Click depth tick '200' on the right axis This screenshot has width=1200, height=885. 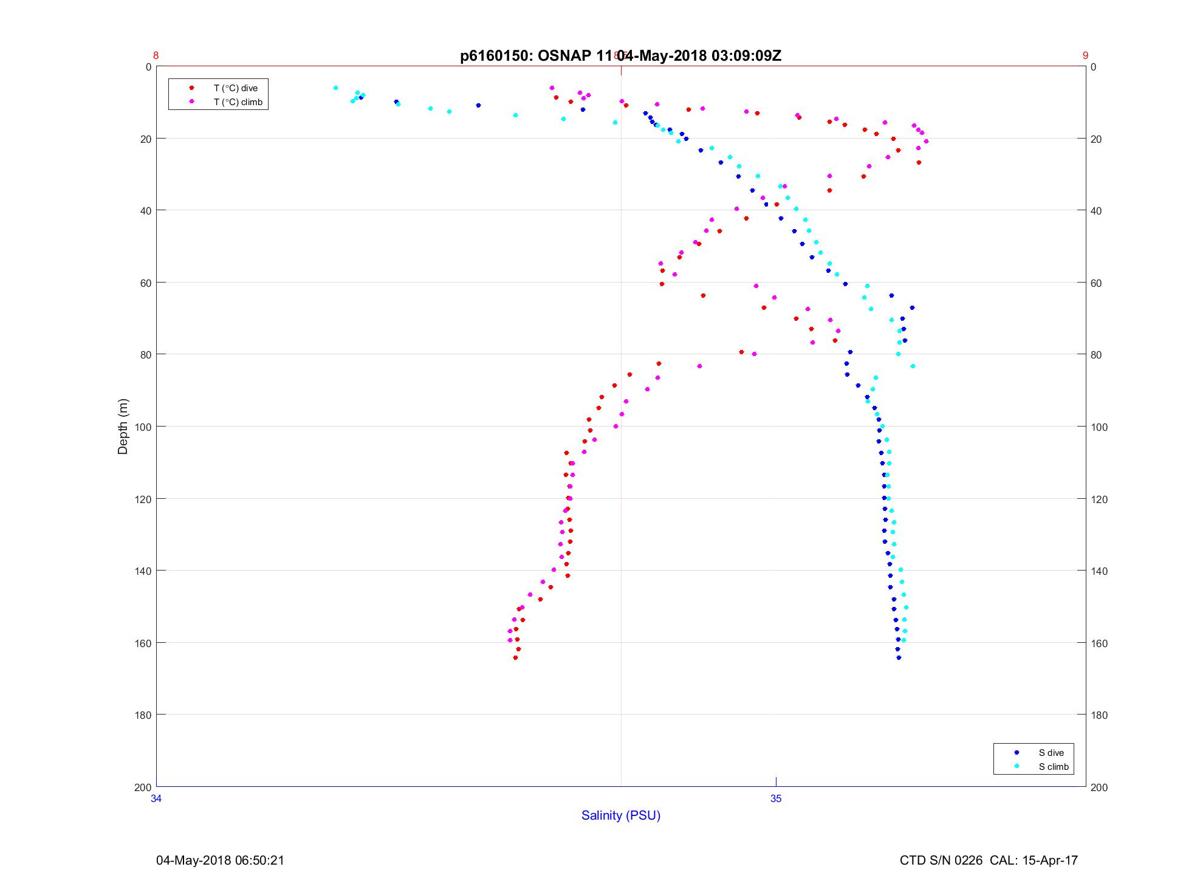point(1100,787)
